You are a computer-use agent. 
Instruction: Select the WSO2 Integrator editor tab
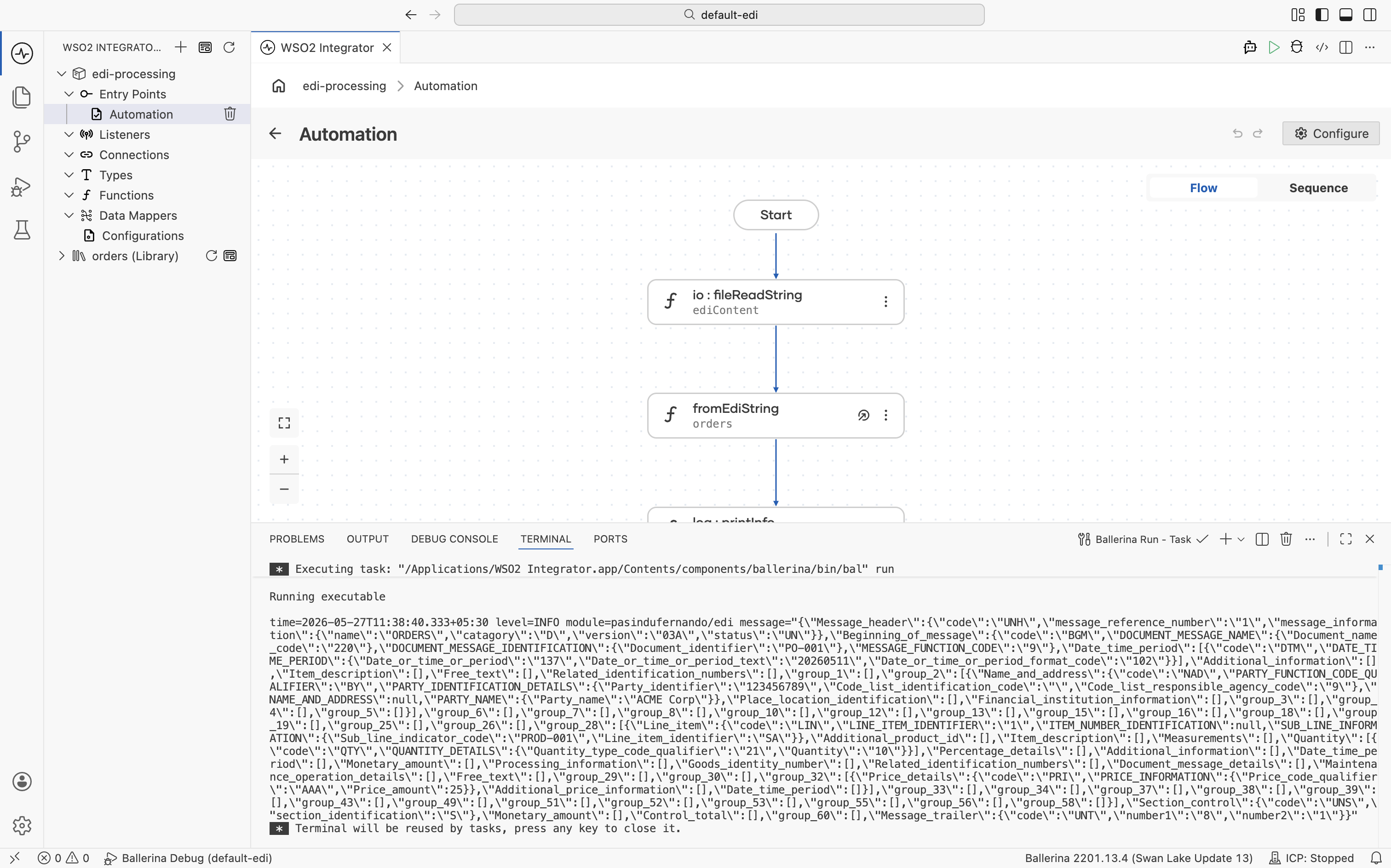326,48
